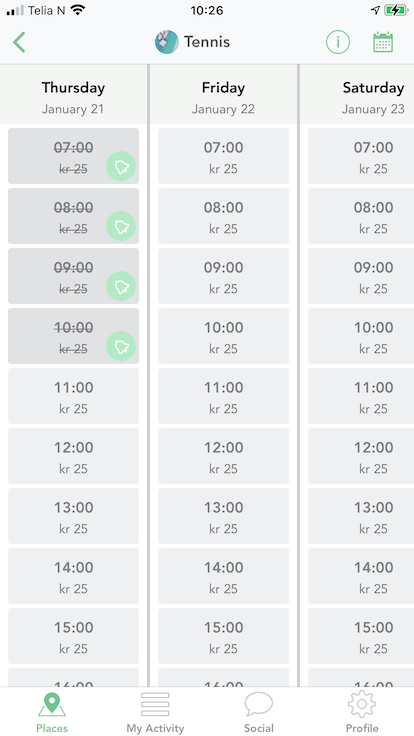This screenshot has height=736, width=414.
Task: Go to the Social tab
Action: click(259, 713)
